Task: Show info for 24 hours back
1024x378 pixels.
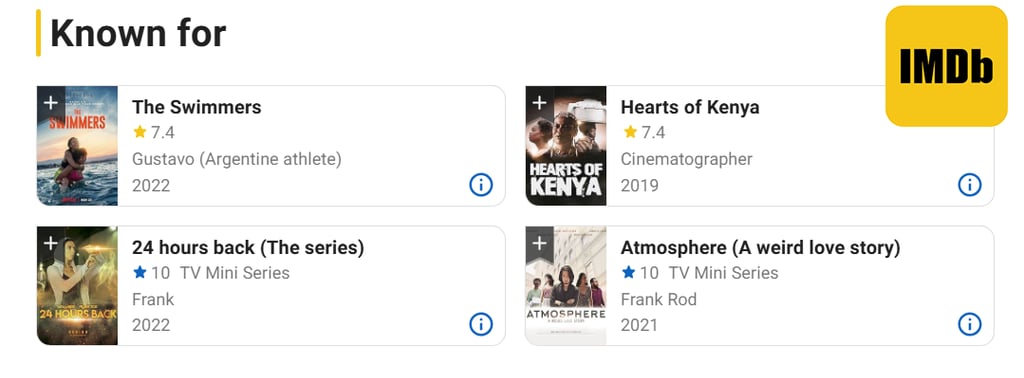Action: [481, 324]
